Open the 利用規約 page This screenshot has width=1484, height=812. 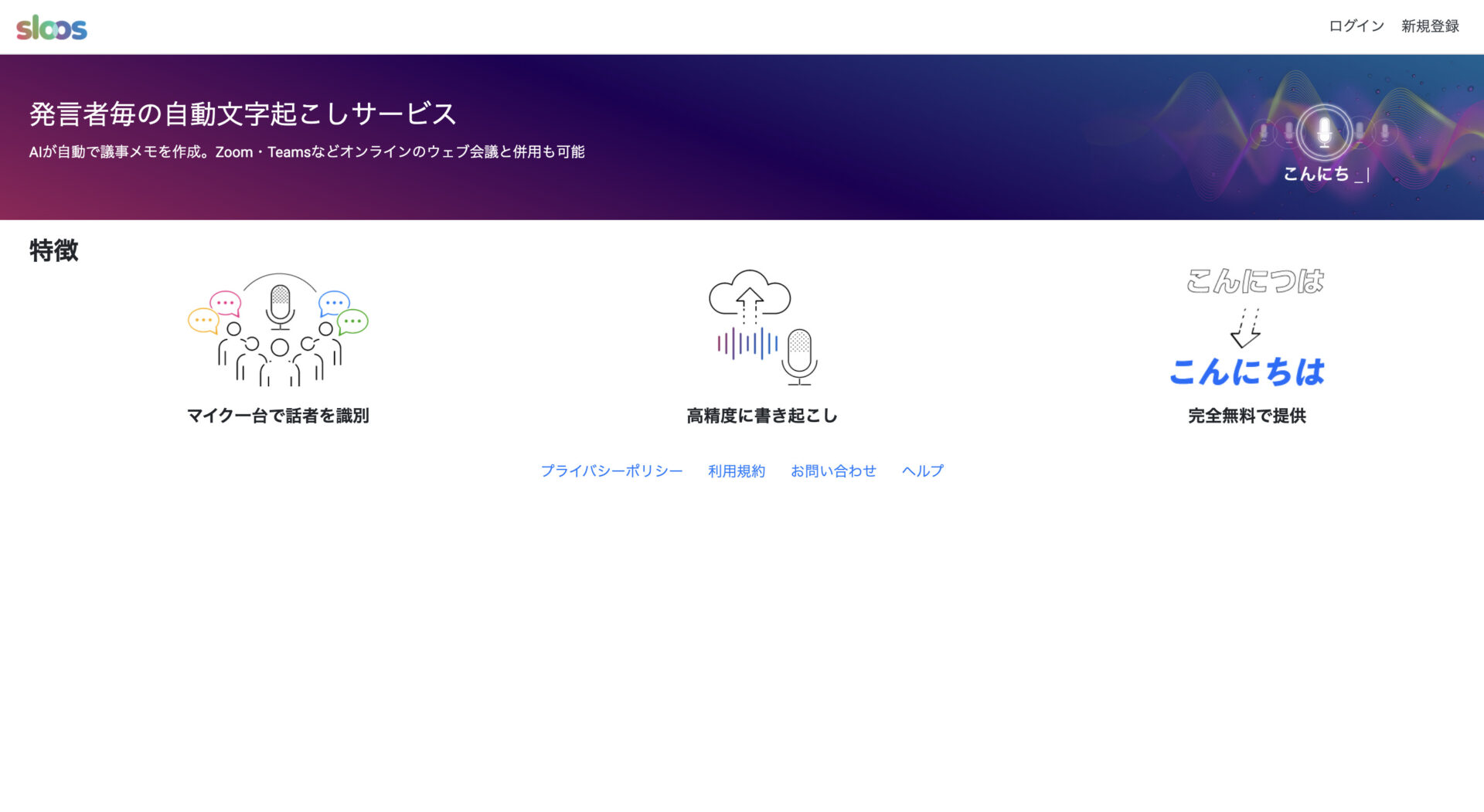tap(736, 471)
